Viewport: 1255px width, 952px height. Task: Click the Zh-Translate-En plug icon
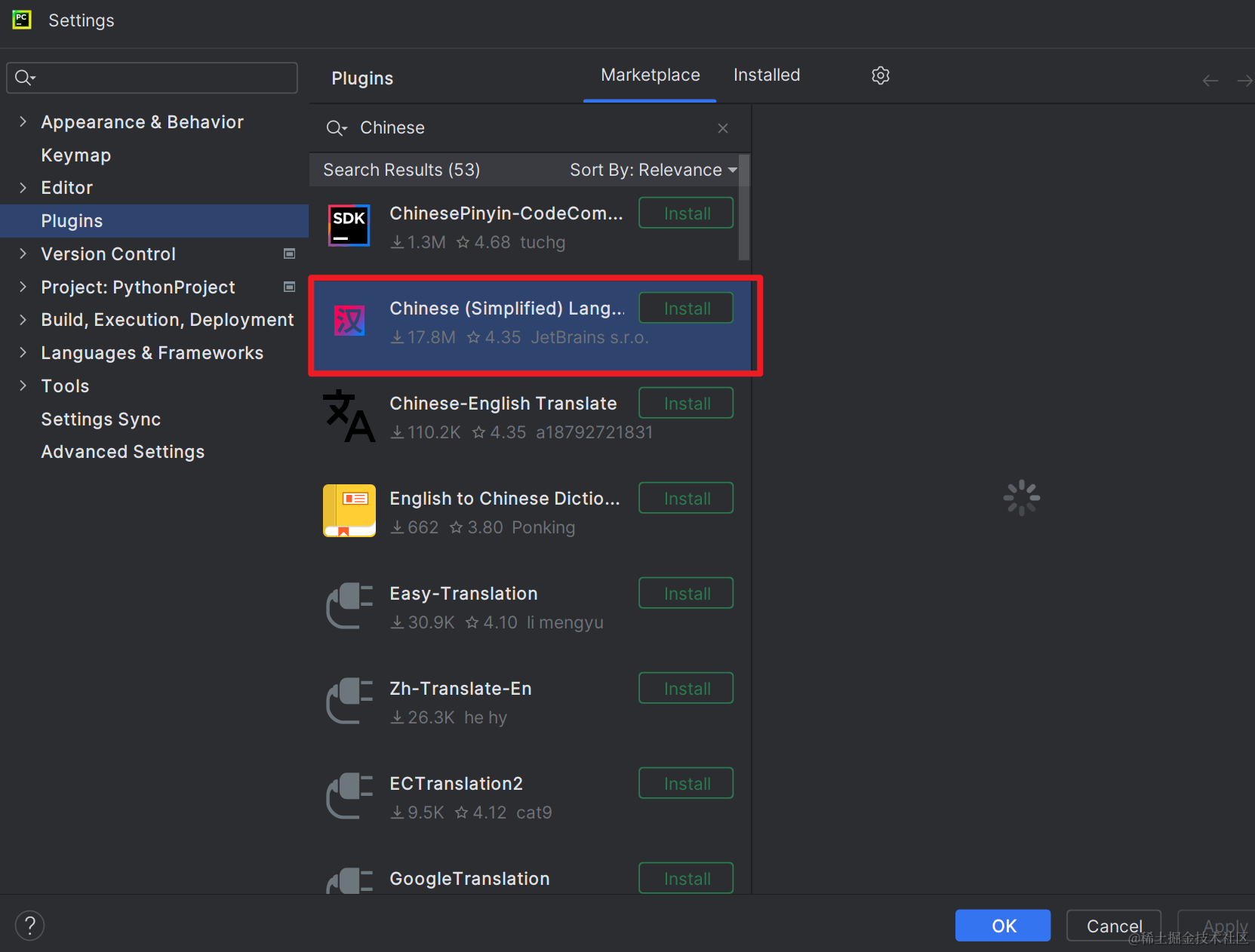(x=349, y=701)
